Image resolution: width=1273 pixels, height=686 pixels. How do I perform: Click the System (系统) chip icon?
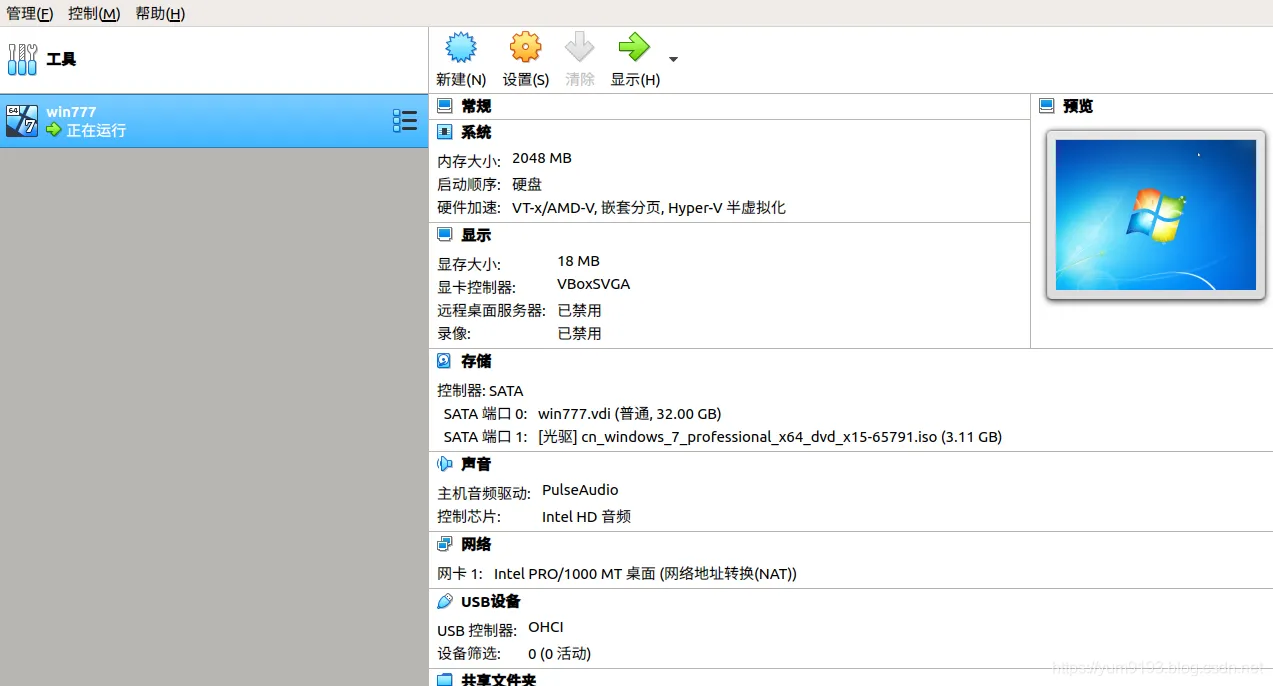pos(445,132)
